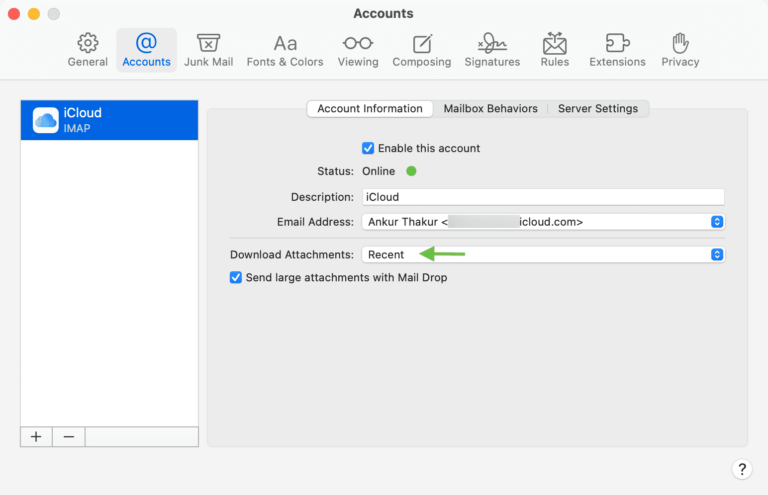Viewport: 768px width, 495px height.
Task: Toggle Send large attachments with Mail Drop
Action: point(236,278)
